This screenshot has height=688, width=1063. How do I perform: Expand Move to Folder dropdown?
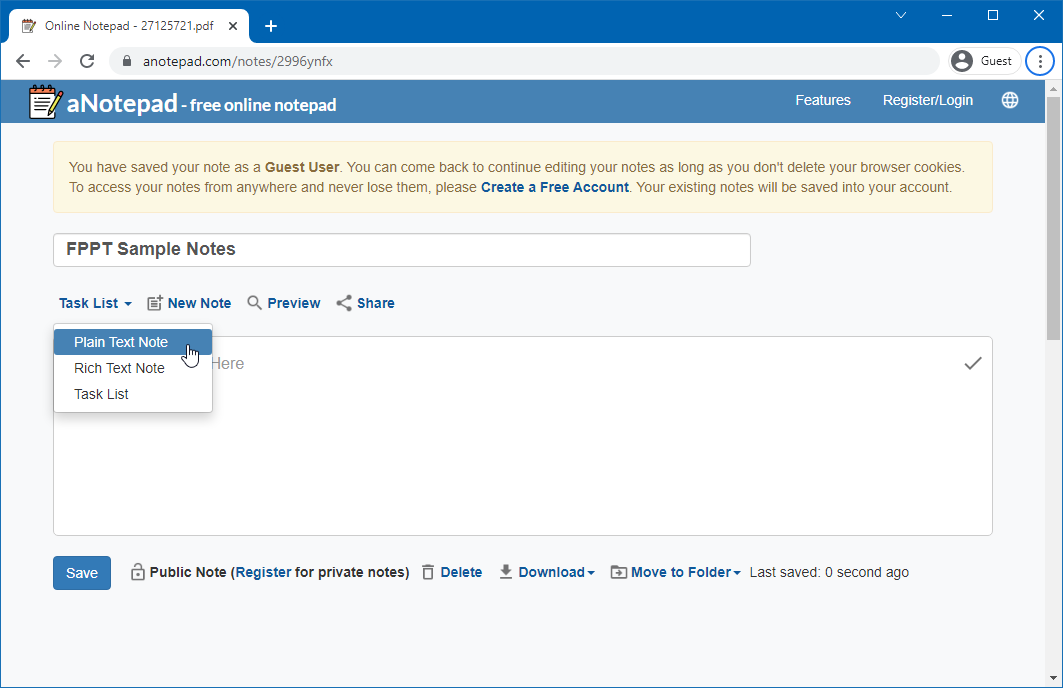point(676,572)
